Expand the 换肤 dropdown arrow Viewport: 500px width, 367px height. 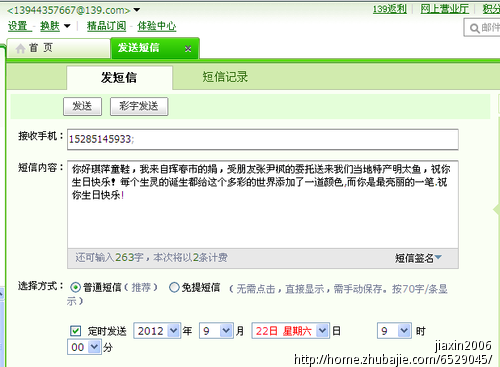[x=67, y=26]
